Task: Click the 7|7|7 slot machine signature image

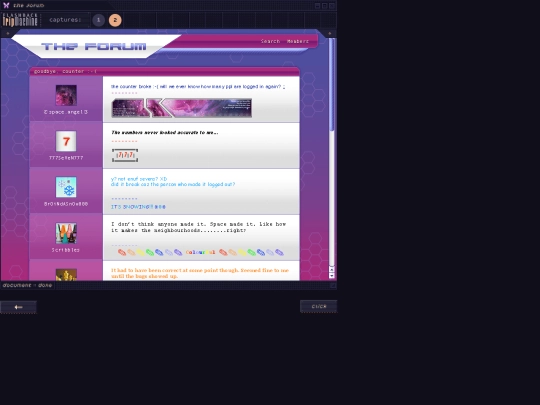Action: point(125,155)
